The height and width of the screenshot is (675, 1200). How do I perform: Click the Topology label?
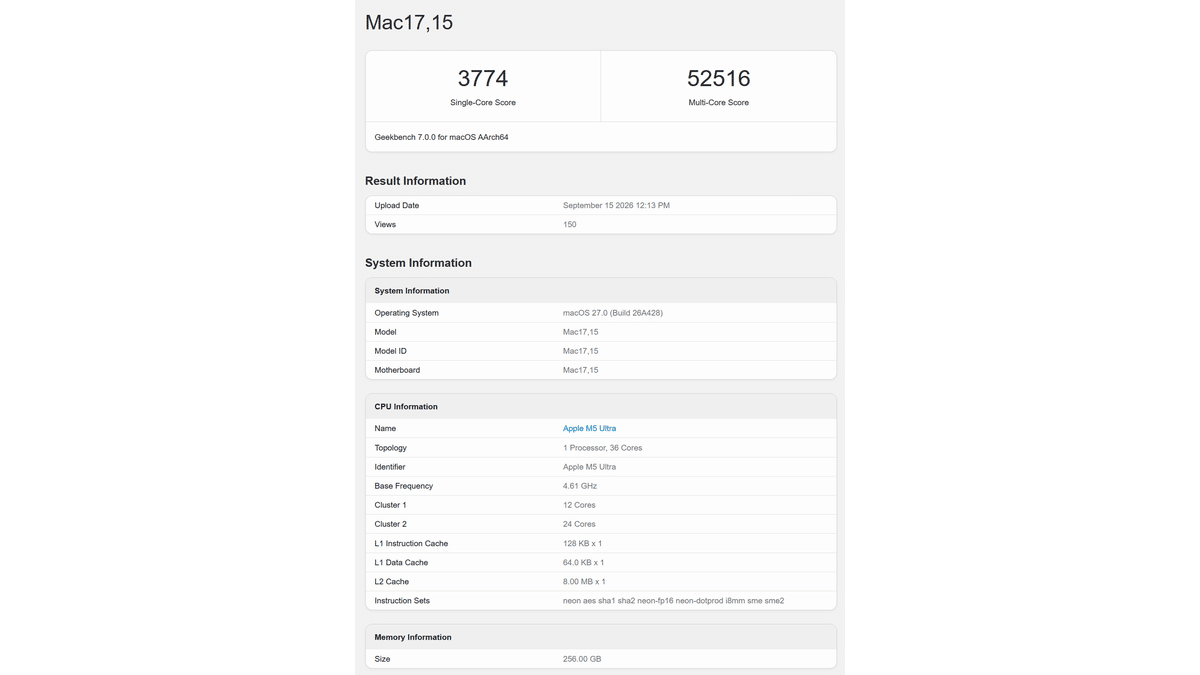[390, 448]
